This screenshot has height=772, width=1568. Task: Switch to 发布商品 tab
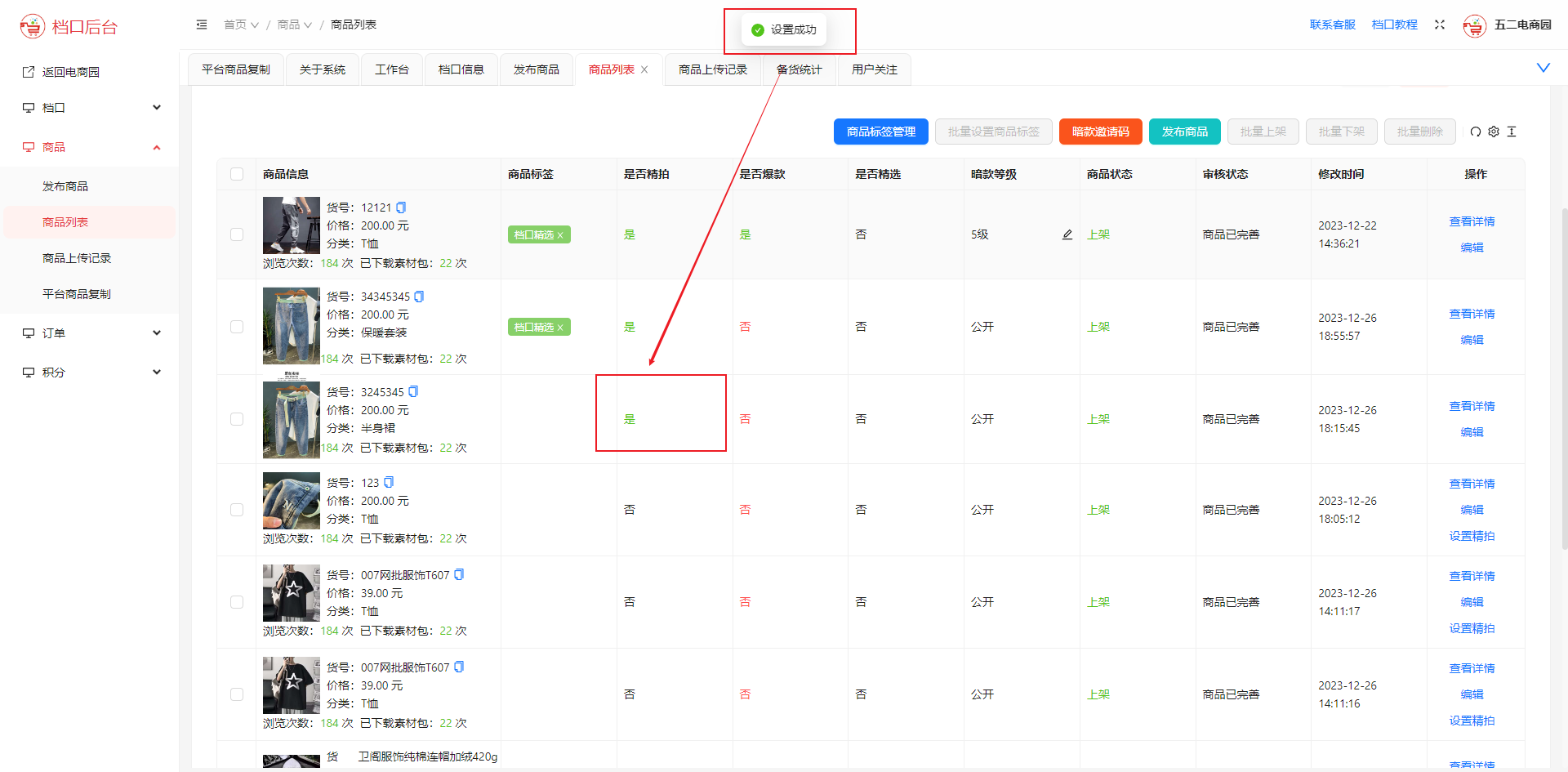click(537, 69)
